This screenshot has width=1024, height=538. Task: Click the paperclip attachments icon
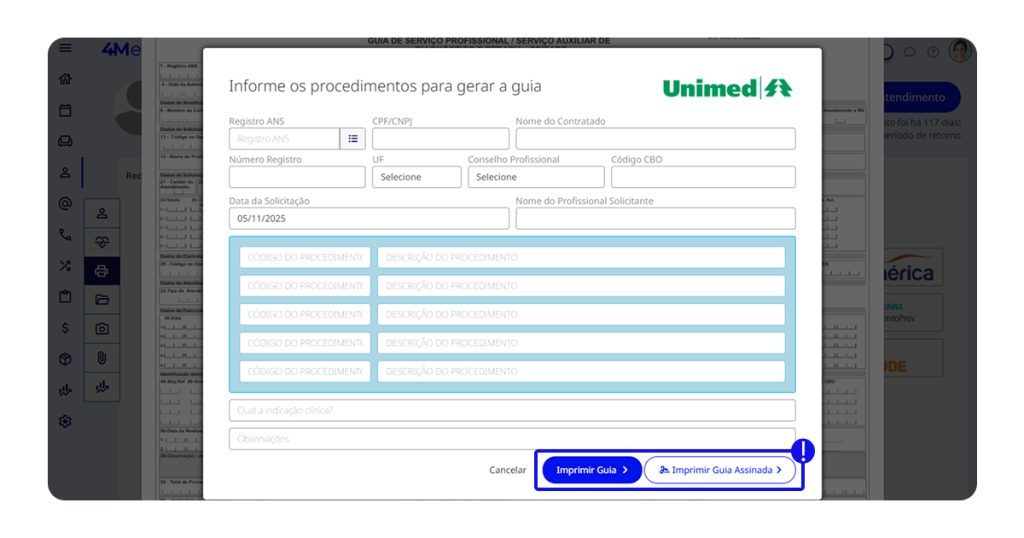[x=101, y=357]
